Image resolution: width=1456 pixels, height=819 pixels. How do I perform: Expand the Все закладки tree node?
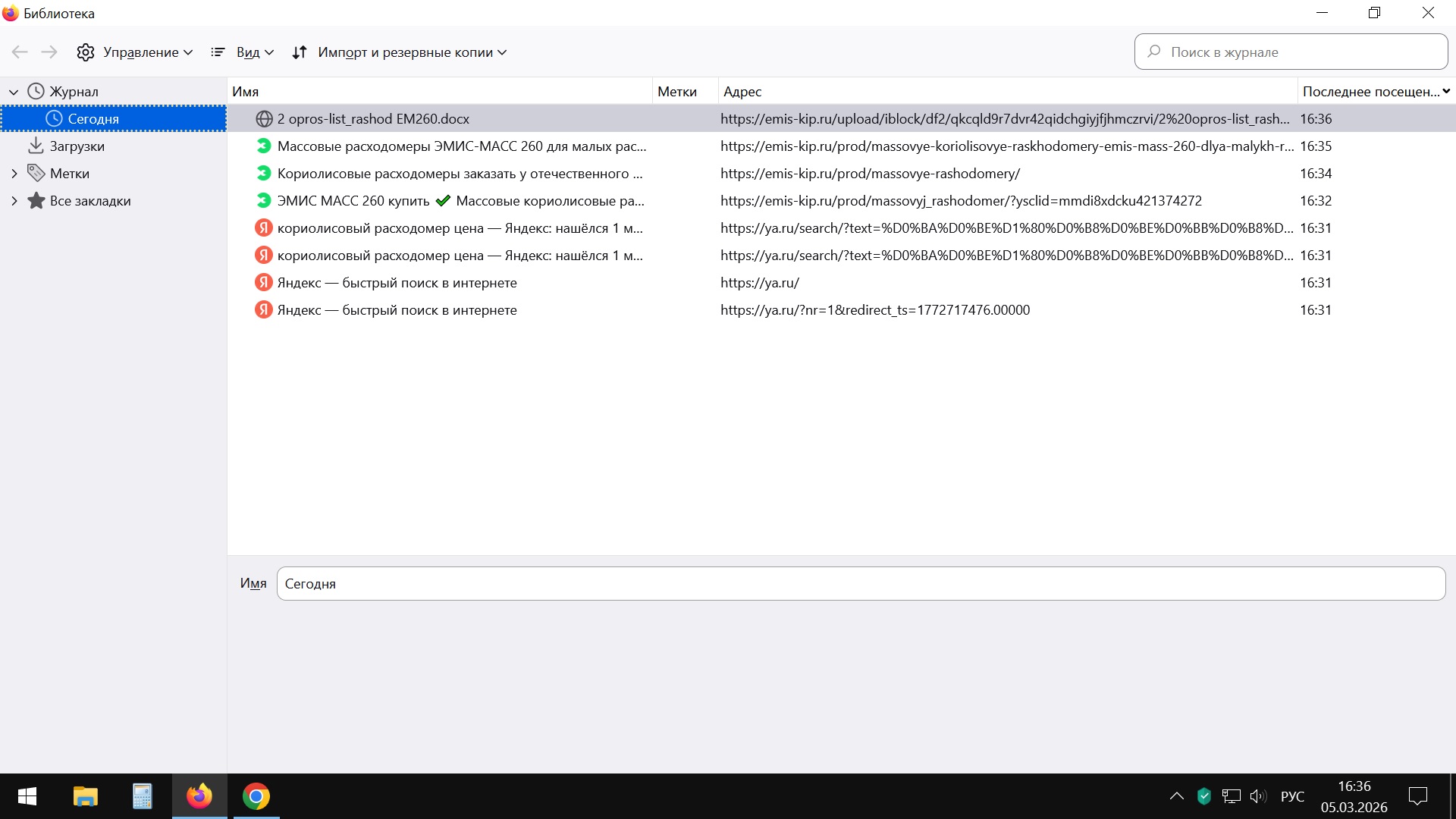[14, 201]
